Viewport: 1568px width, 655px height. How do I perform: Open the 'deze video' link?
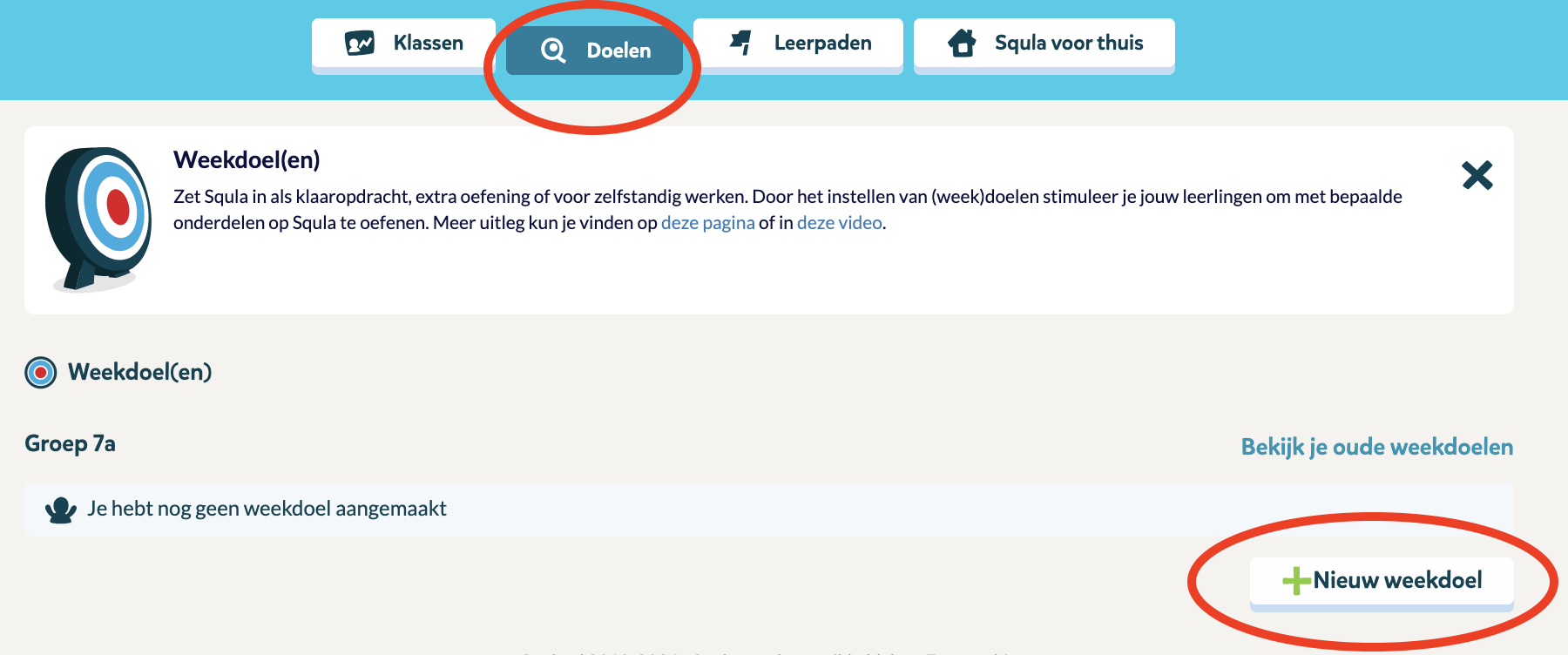[839, 223]
